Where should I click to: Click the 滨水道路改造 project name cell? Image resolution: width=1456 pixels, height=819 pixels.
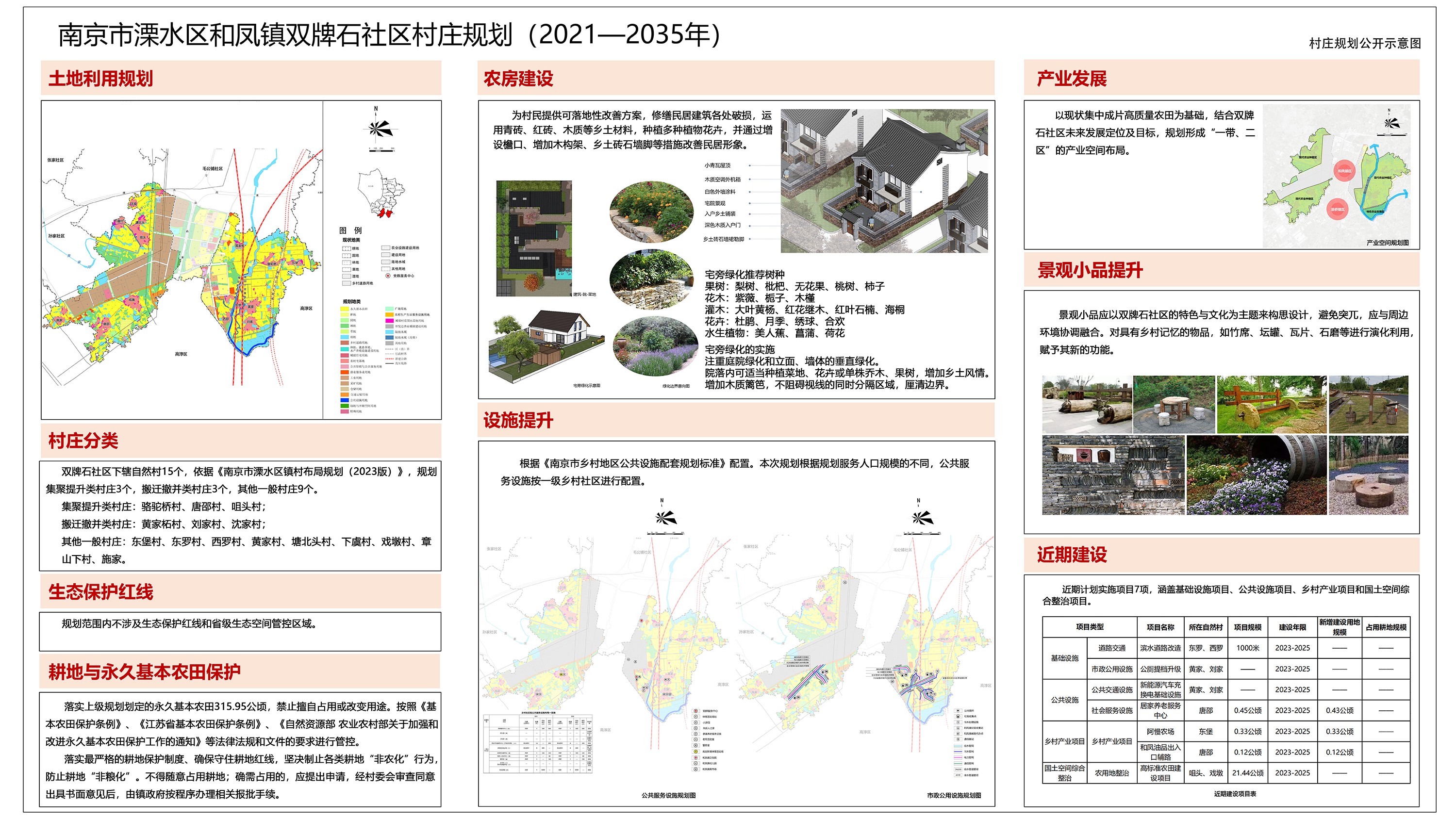coord(1160,648)
